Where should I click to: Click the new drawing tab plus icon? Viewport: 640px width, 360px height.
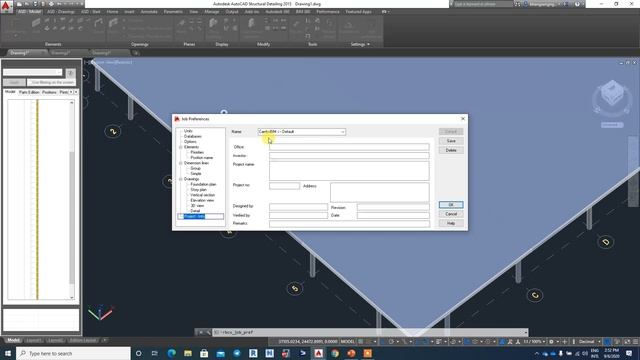click(x=136, y=53)
